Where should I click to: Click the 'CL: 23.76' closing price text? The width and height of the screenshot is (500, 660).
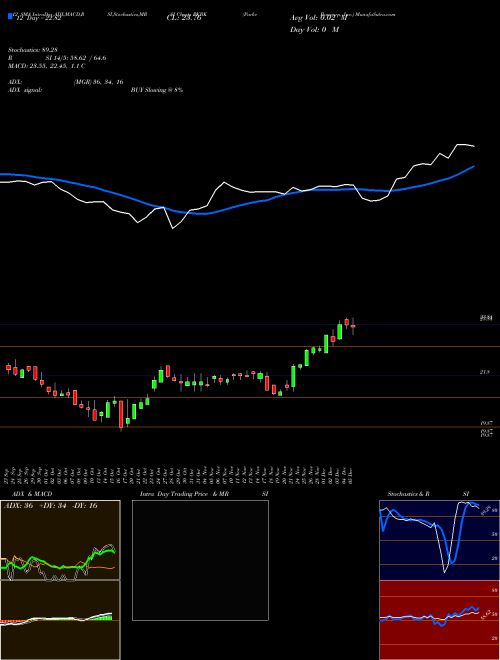point(184,18)
